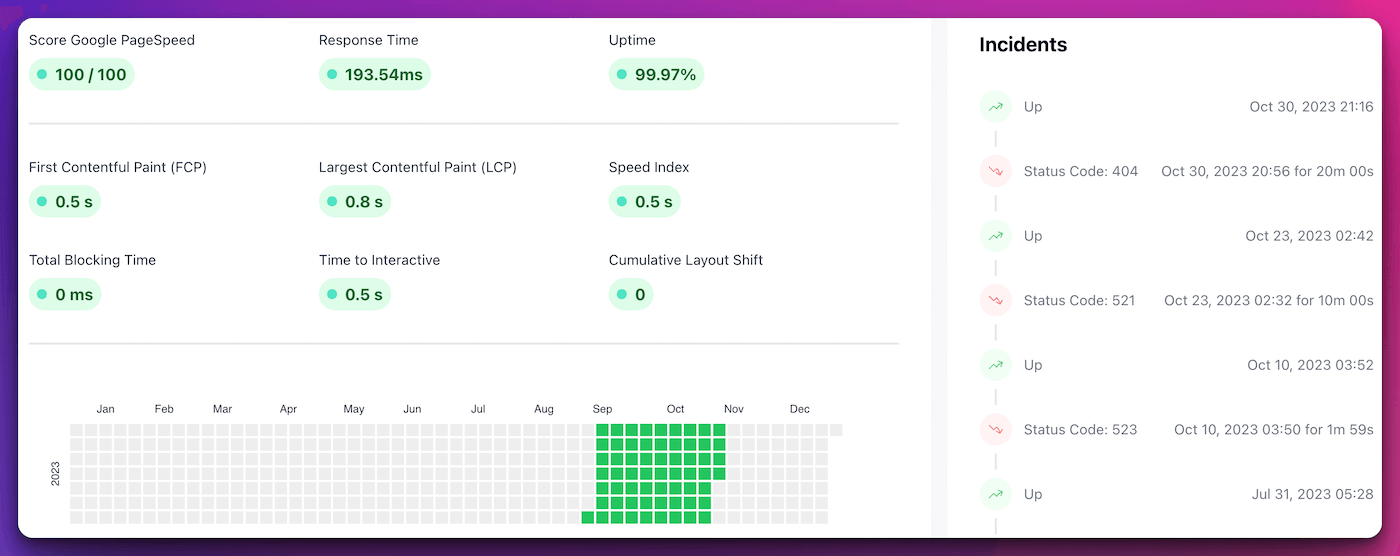Click the Oct month label on the heatmap
1400x556 pixels.
[675, 409]
